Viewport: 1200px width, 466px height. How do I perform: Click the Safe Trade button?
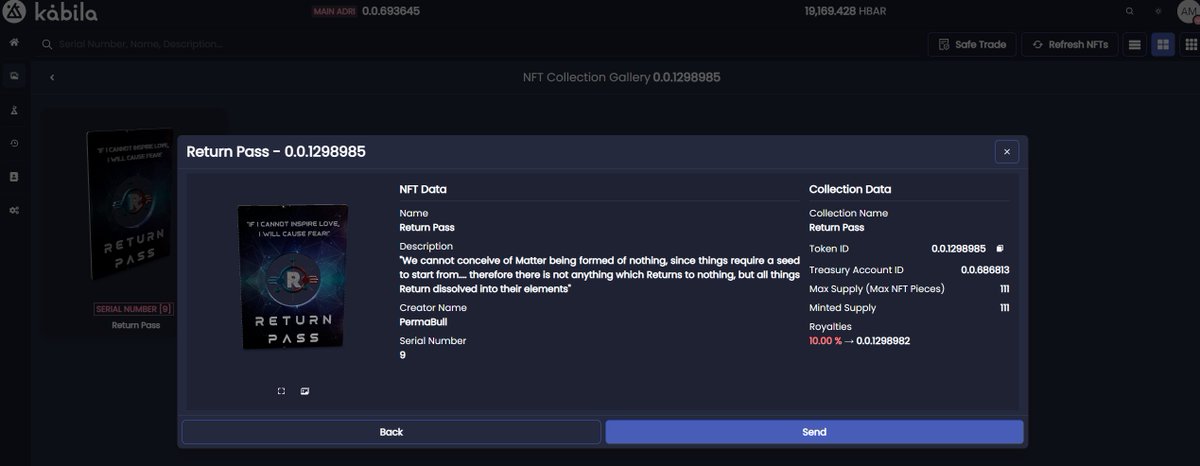(973, 44)
